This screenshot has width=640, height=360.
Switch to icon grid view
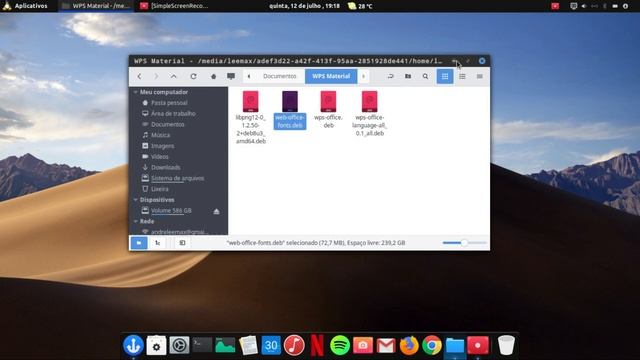(x=445, y=76)
